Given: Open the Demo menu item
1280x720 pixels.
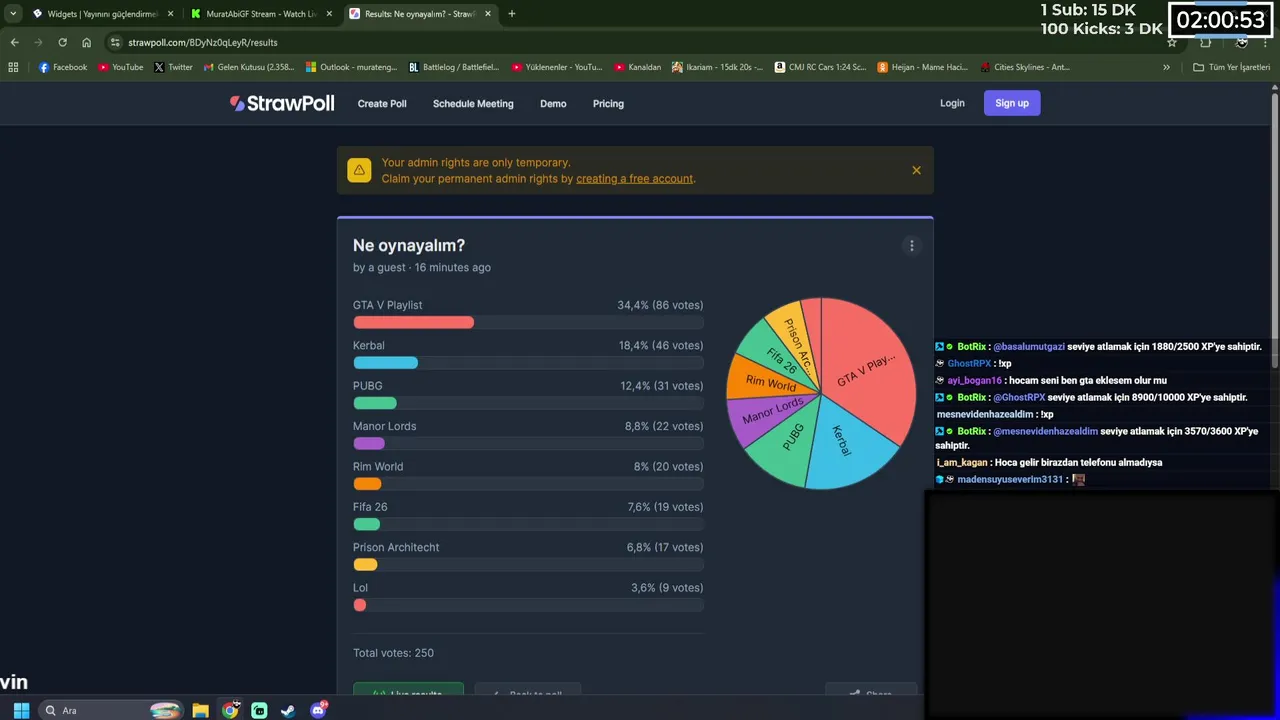Looking at the screenshot, I should point(553,103).
